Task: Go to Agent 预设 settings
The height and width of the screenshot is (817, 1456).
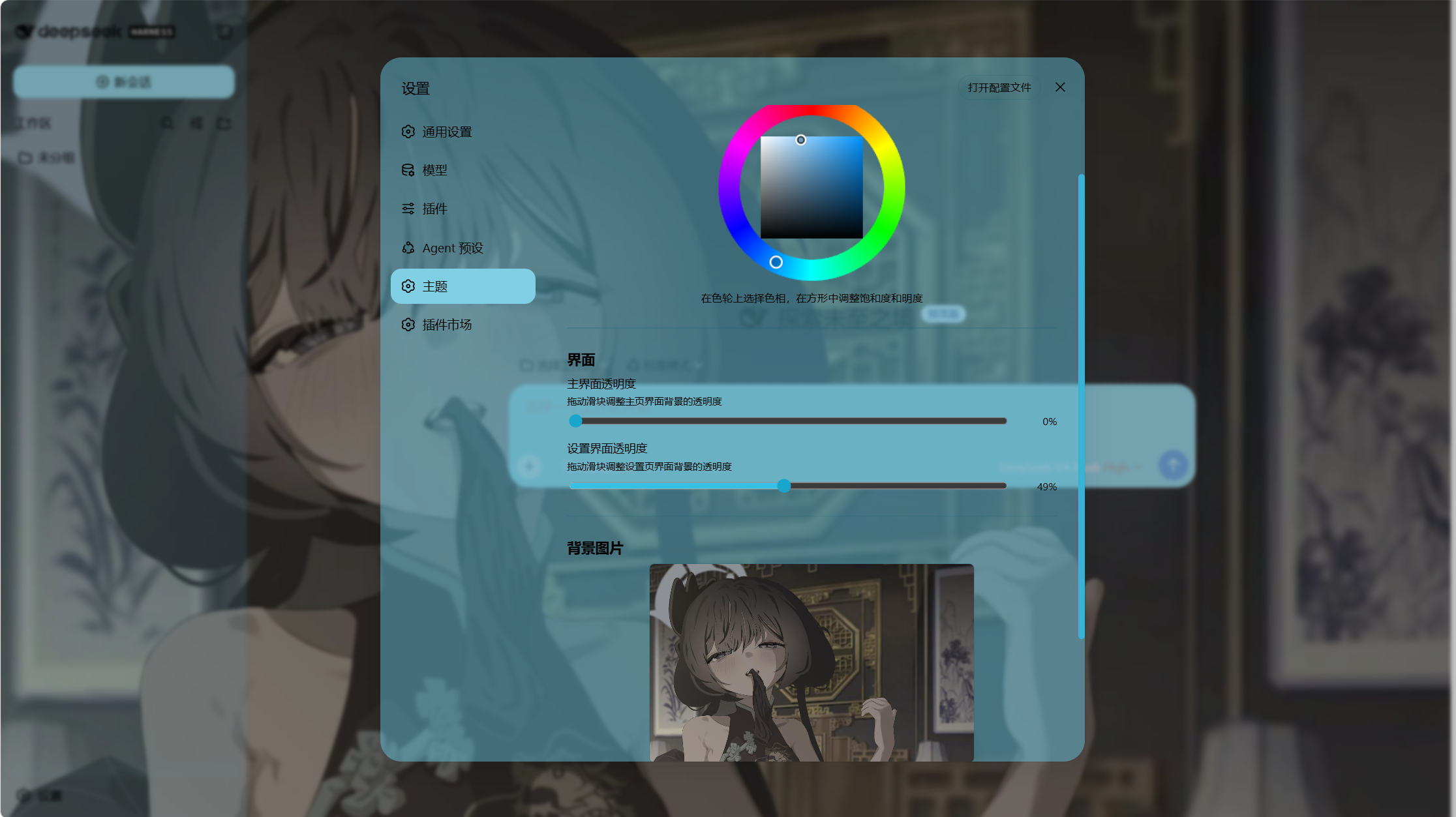Action: coord(463,248)
